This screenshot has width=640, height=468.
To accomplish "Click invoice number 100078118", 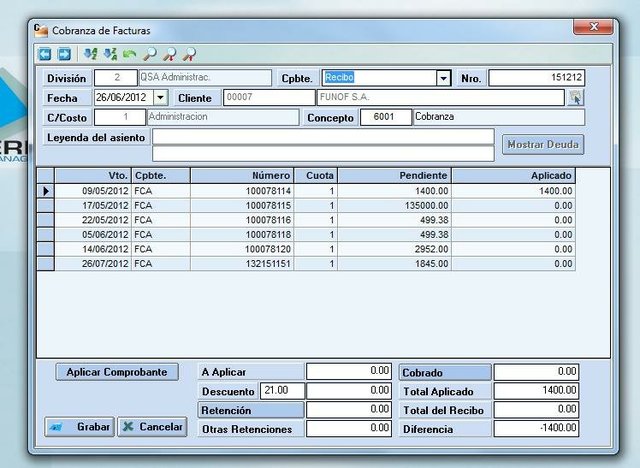I will tap(268, 235).
